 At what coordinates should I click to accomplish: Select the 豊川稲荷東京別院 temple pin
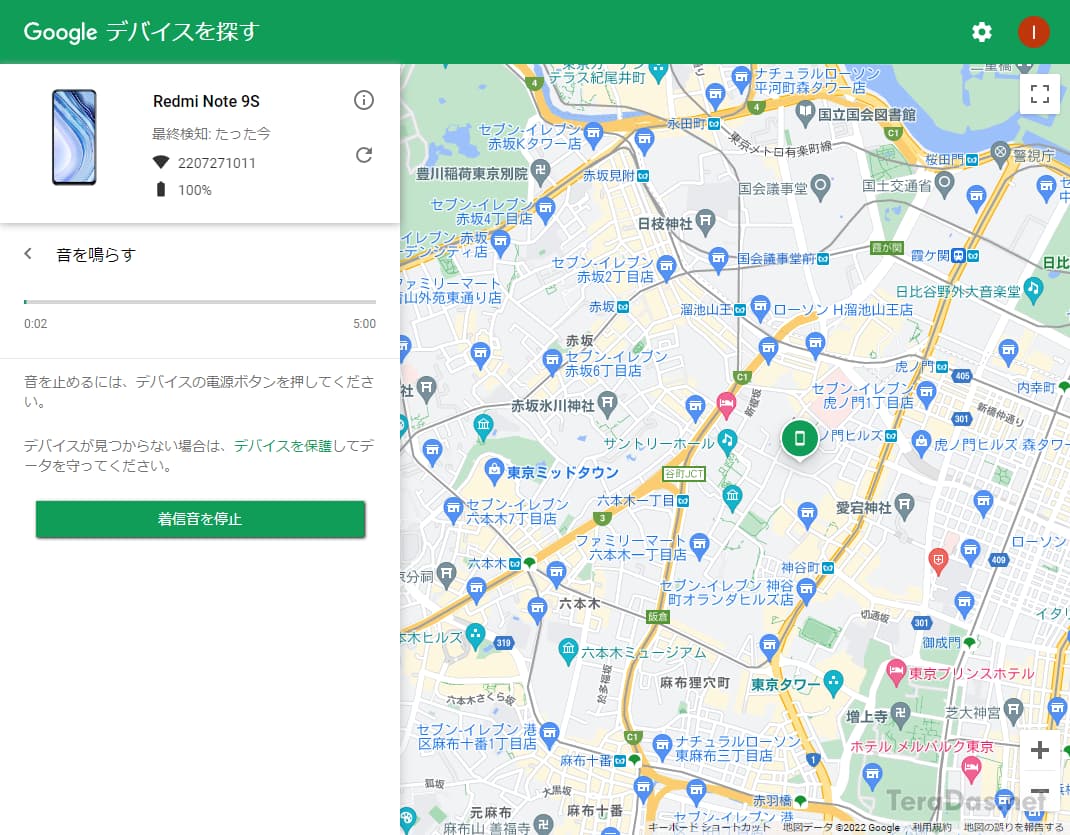tap(540, 171)
